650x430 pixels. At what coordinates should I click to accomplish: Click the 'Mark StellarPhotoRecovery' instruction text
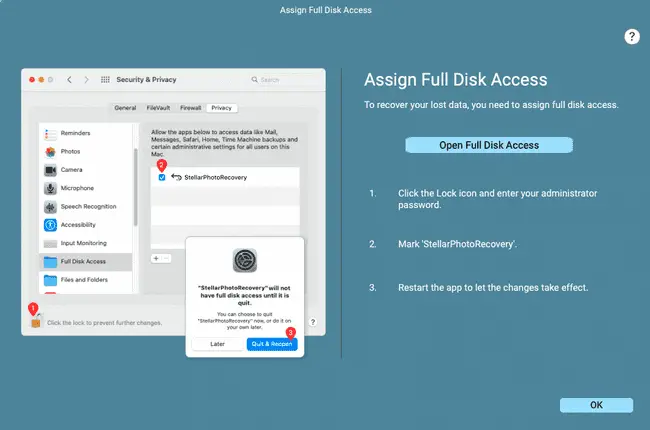tap(457, 244)
